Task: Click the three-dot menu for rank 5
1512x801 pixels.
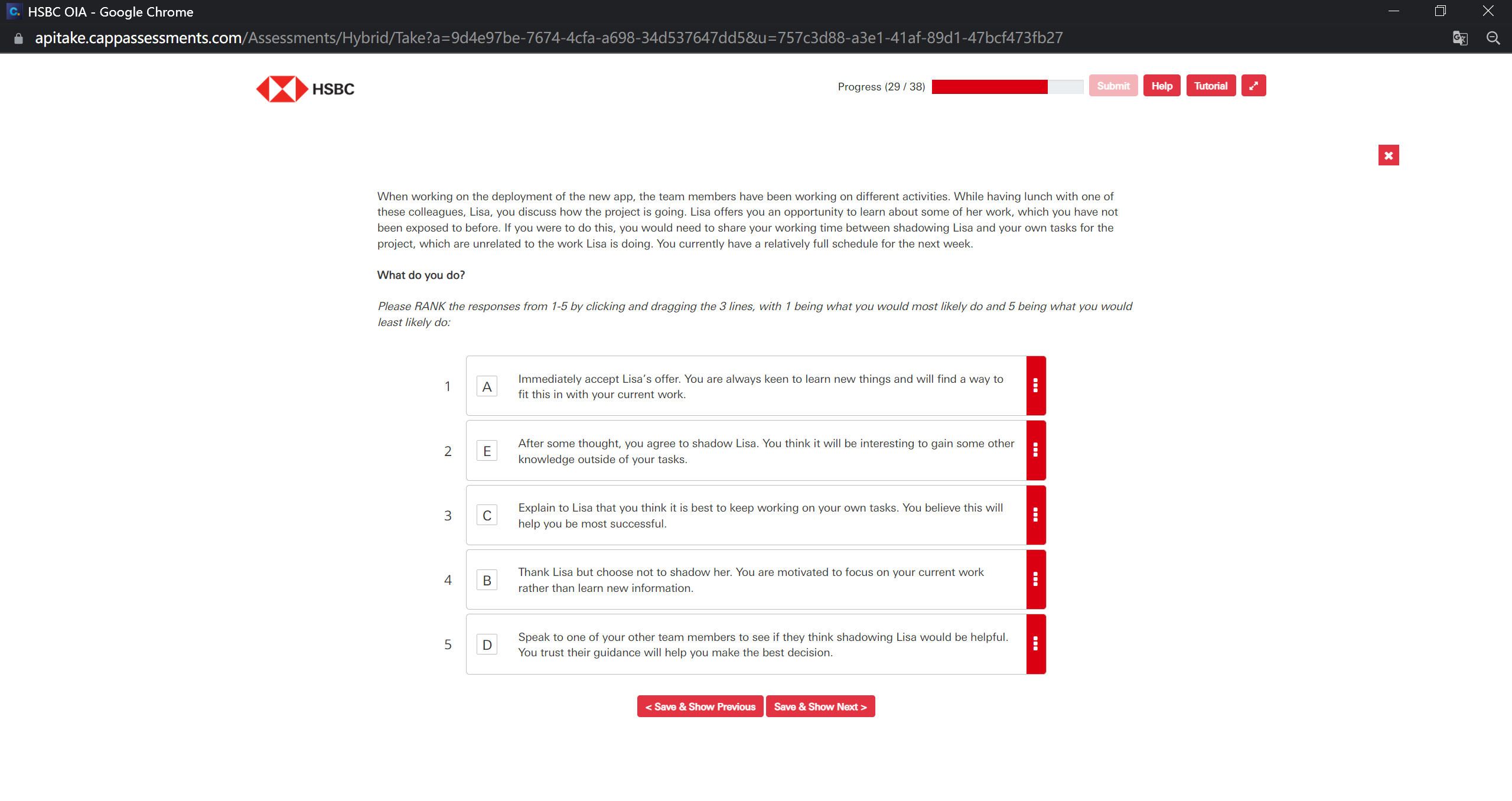Action: [x=1036, y=644]
